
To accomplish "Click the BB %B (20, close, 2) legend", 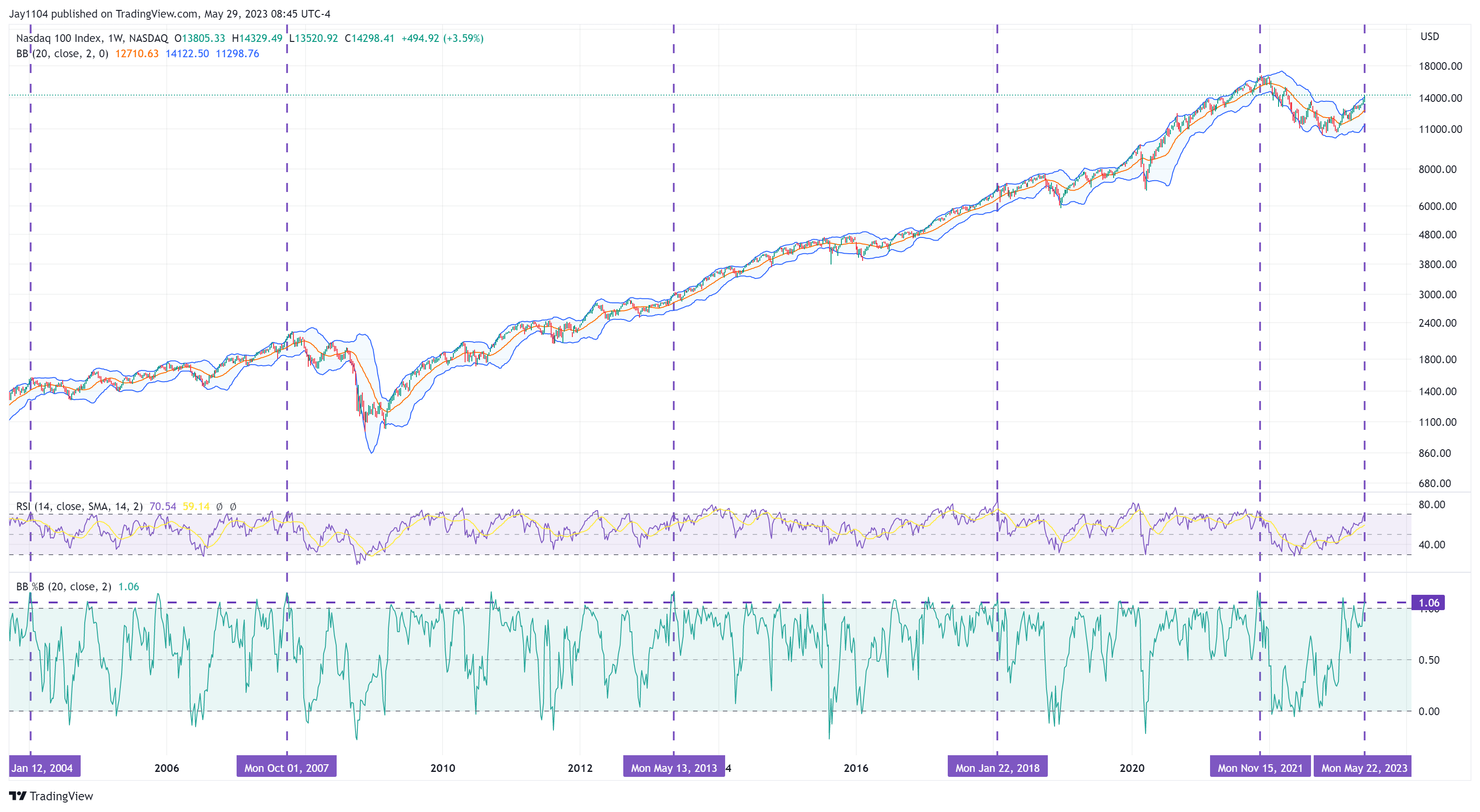I will 63,586.
